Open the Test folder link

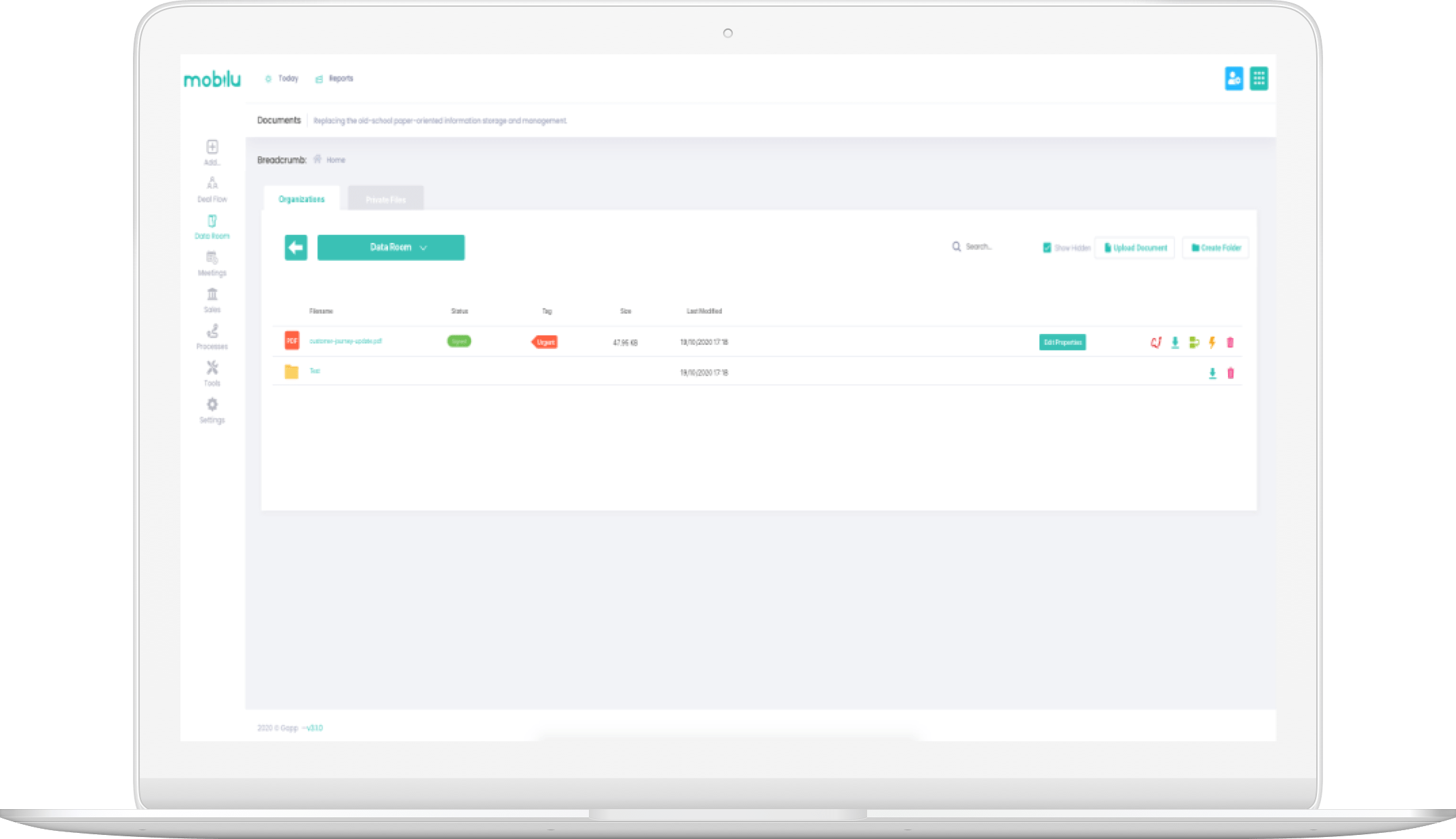coord(315,371)
